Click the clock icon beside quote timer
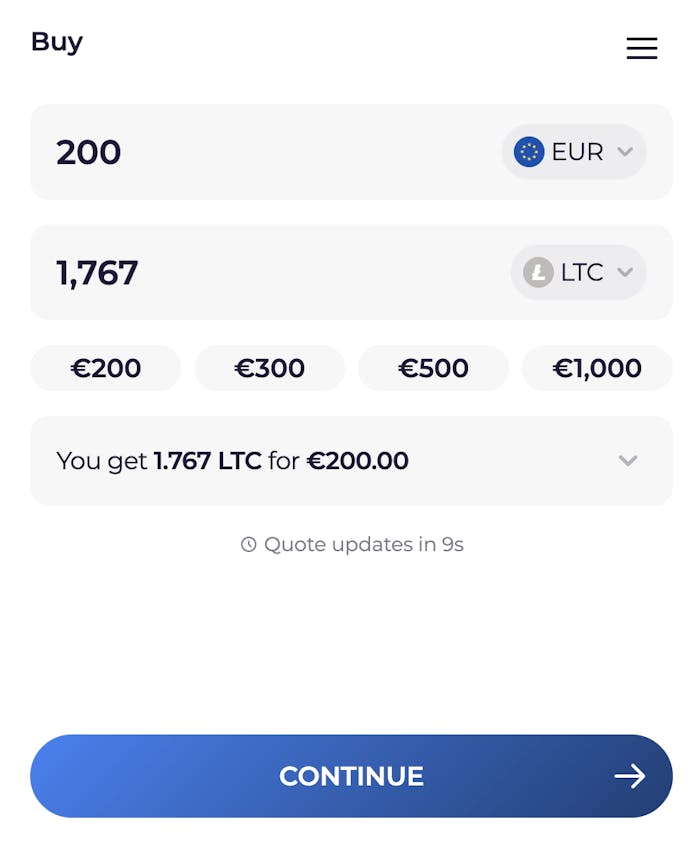 point(249,545)
